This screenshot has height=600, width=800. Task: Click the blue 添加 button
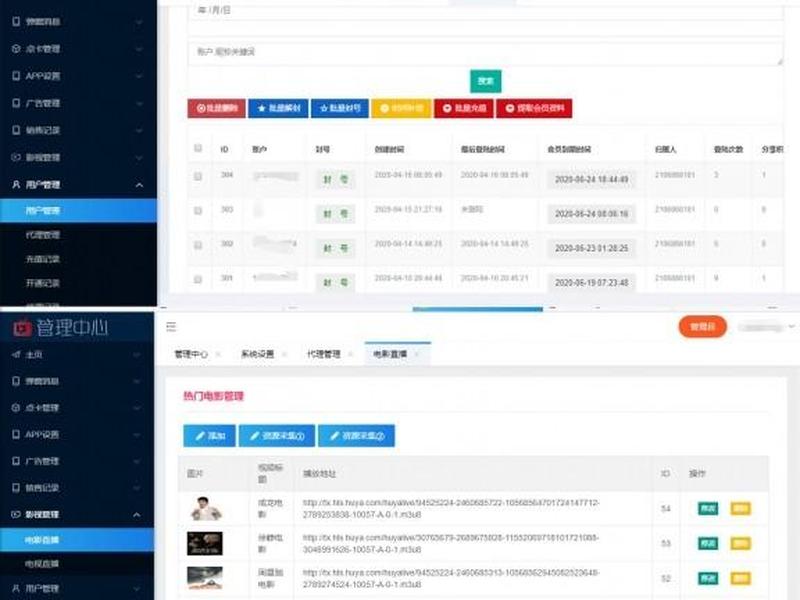(x=209, y=436)
